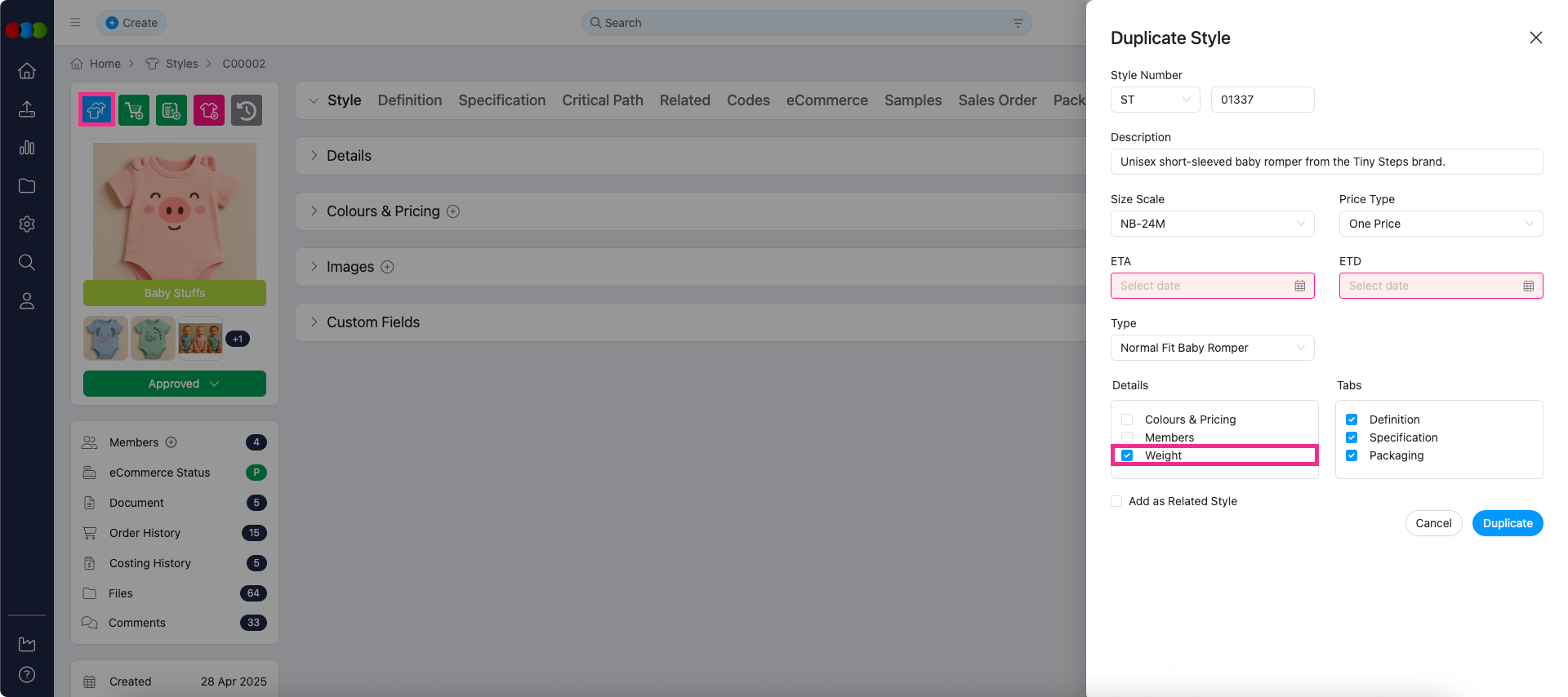Click the home icon in left sidebar
The height and width of the screenshot is (697, 1568).
coord(27,71)
